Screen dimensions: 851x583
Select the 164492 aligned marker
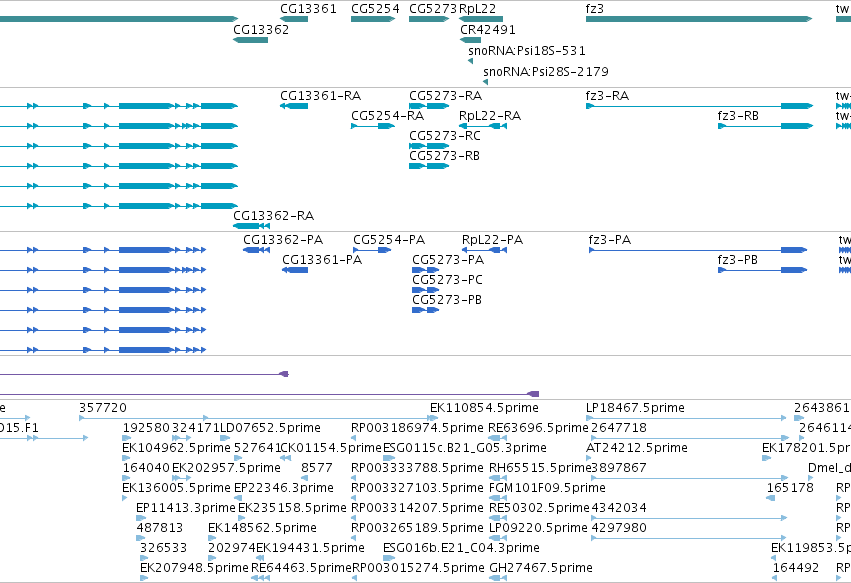tap(776, 578)
